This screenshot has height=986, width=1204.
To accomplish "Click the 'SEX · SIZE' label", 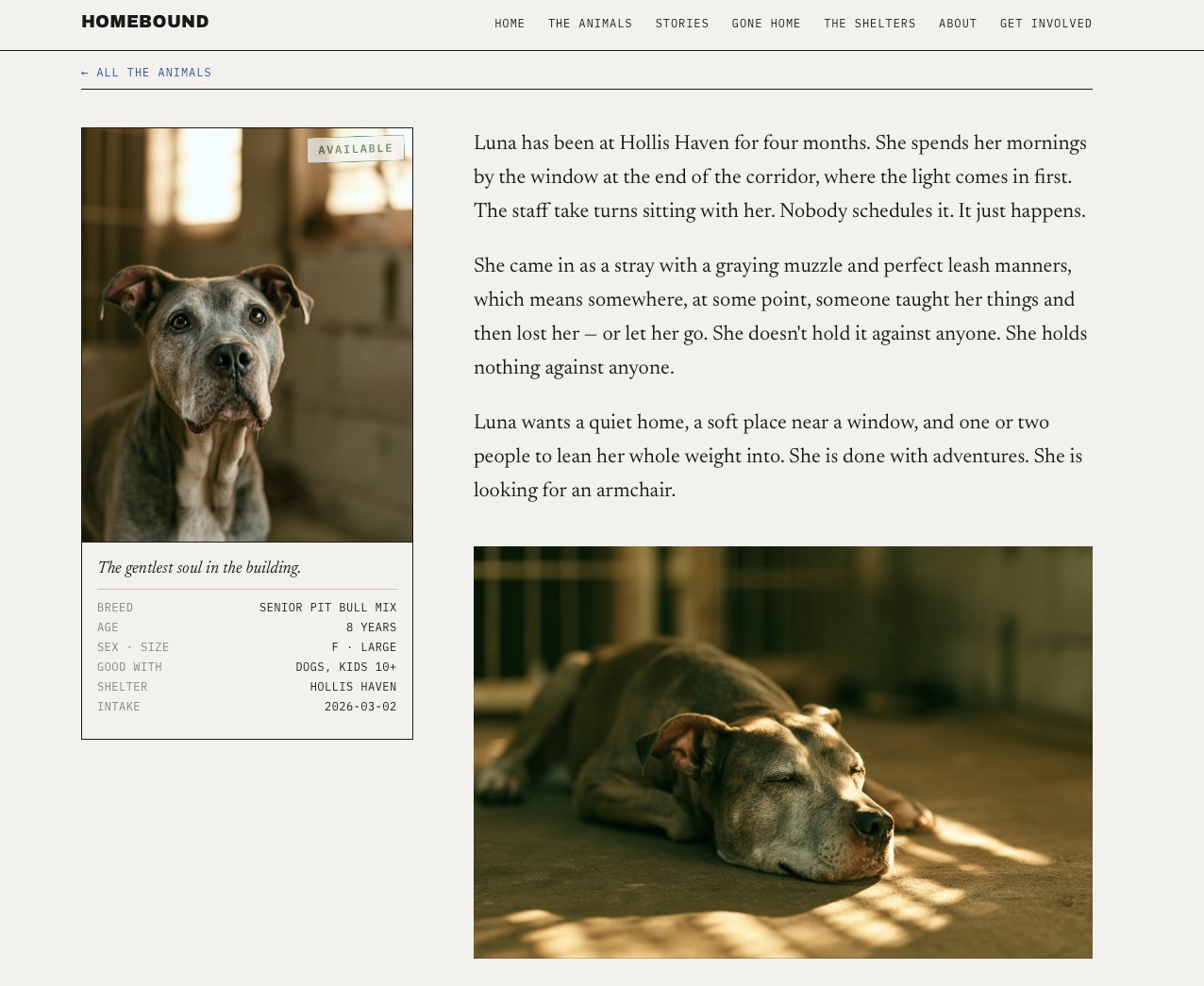I will (133, 647).
